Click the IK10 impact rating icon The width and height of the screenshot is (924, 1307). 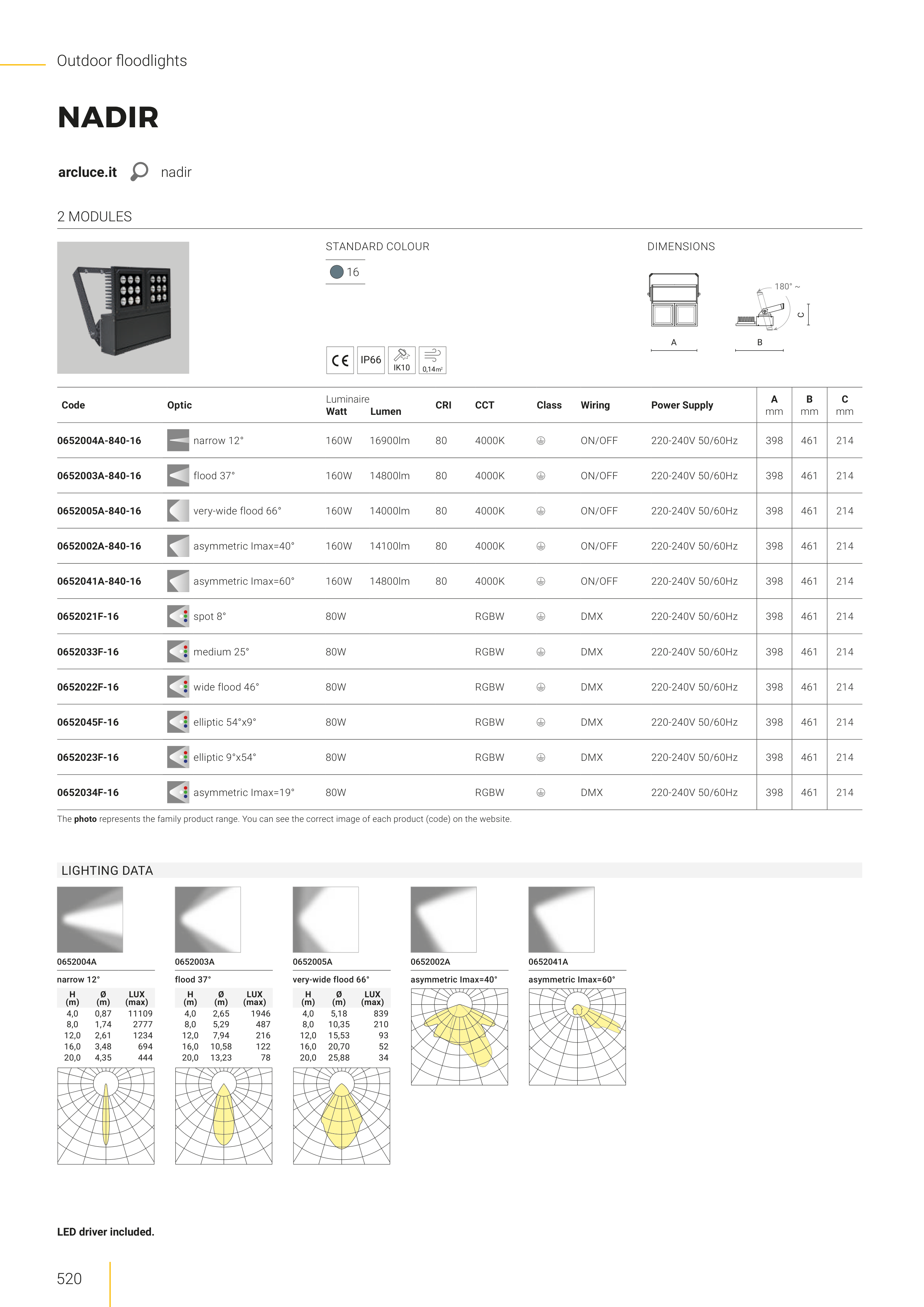tap(401, 360)
